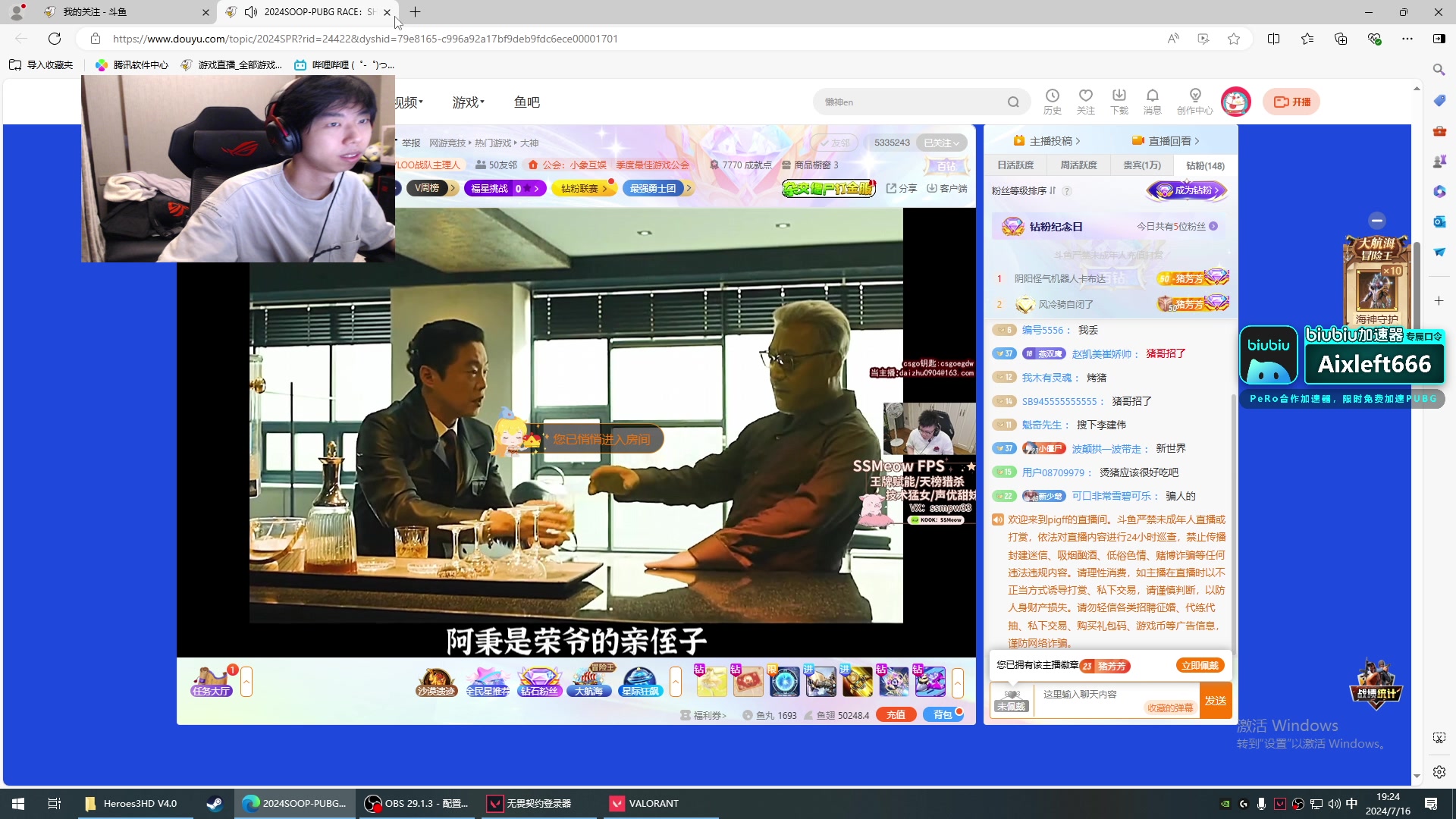The width and height of the screenshot is (1456, 819).
Task: Open the 鱼吧 navigation item
Action: [x=526, y=102]
